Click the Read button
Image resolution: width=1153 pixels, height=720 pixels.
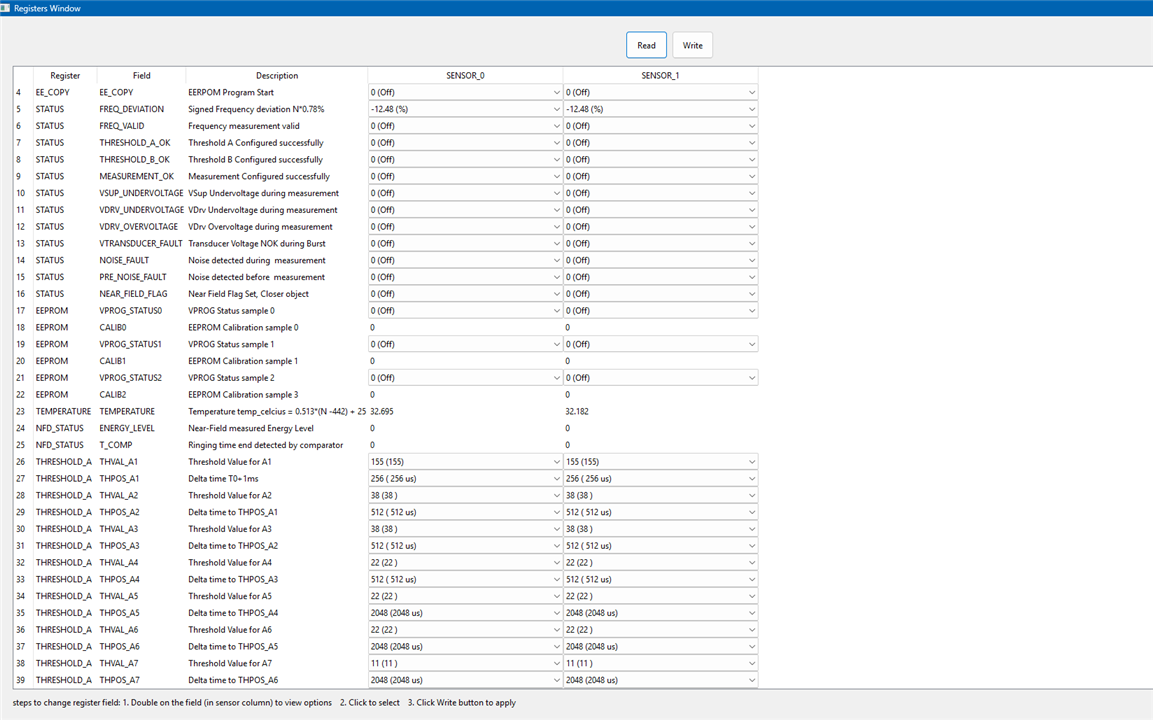[646, 45]
